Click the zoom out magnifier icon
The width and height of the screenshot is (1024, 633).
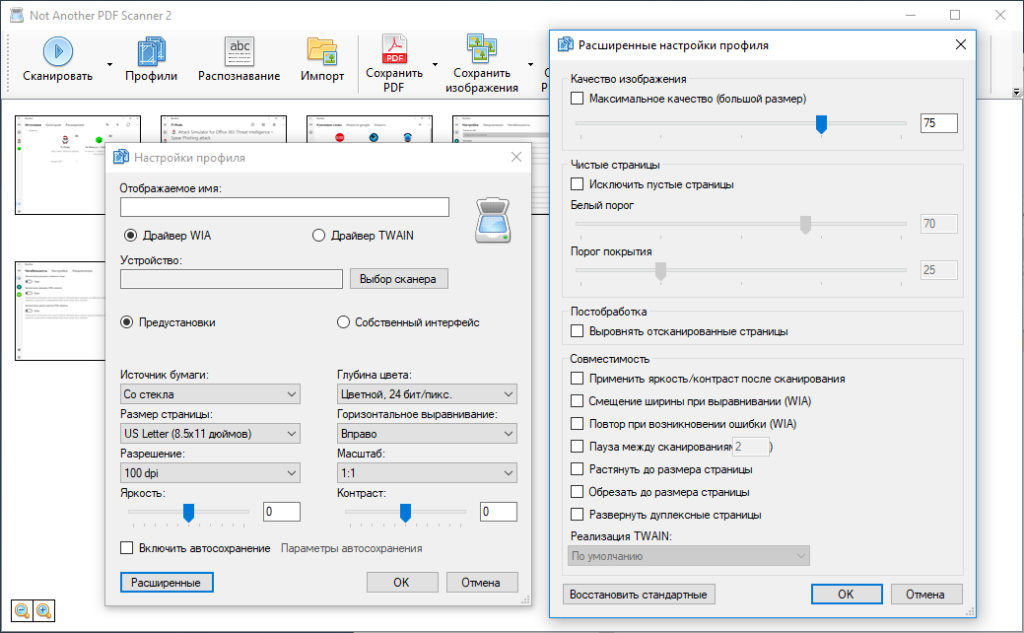(x=22, y=611)
